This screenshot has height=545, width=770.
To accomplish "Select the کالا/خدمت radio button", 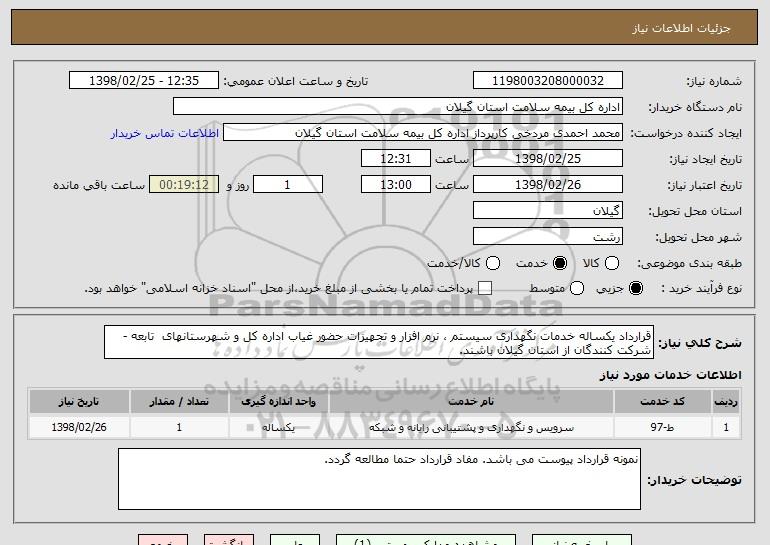I will (493, 263).
